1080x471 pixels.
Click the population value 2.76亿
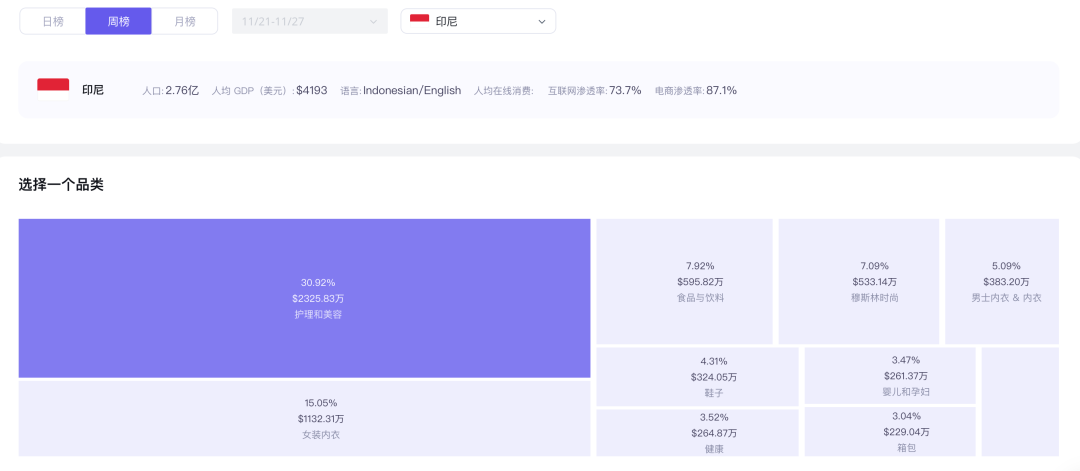(x=182, y=90)
